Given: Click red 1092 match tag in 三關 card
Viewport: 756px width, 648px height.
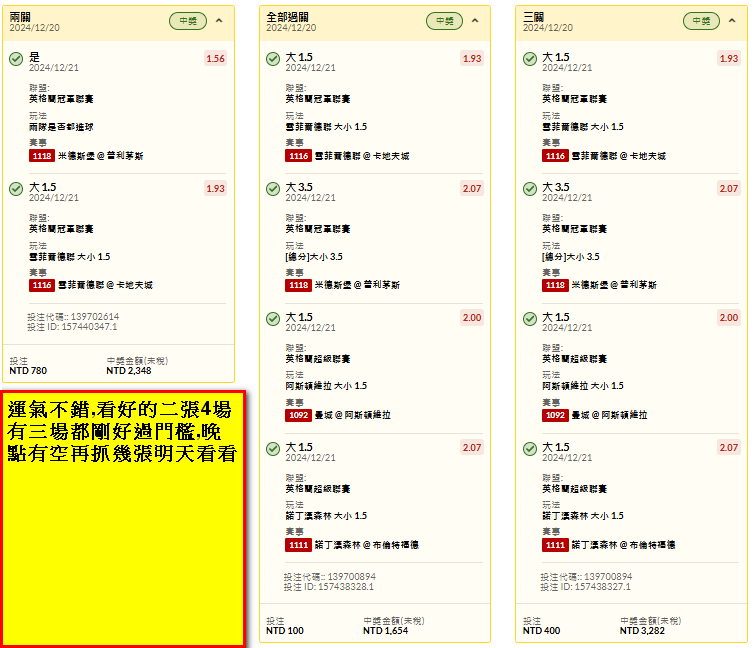Looking at the screenshot, I should (555, 415).
